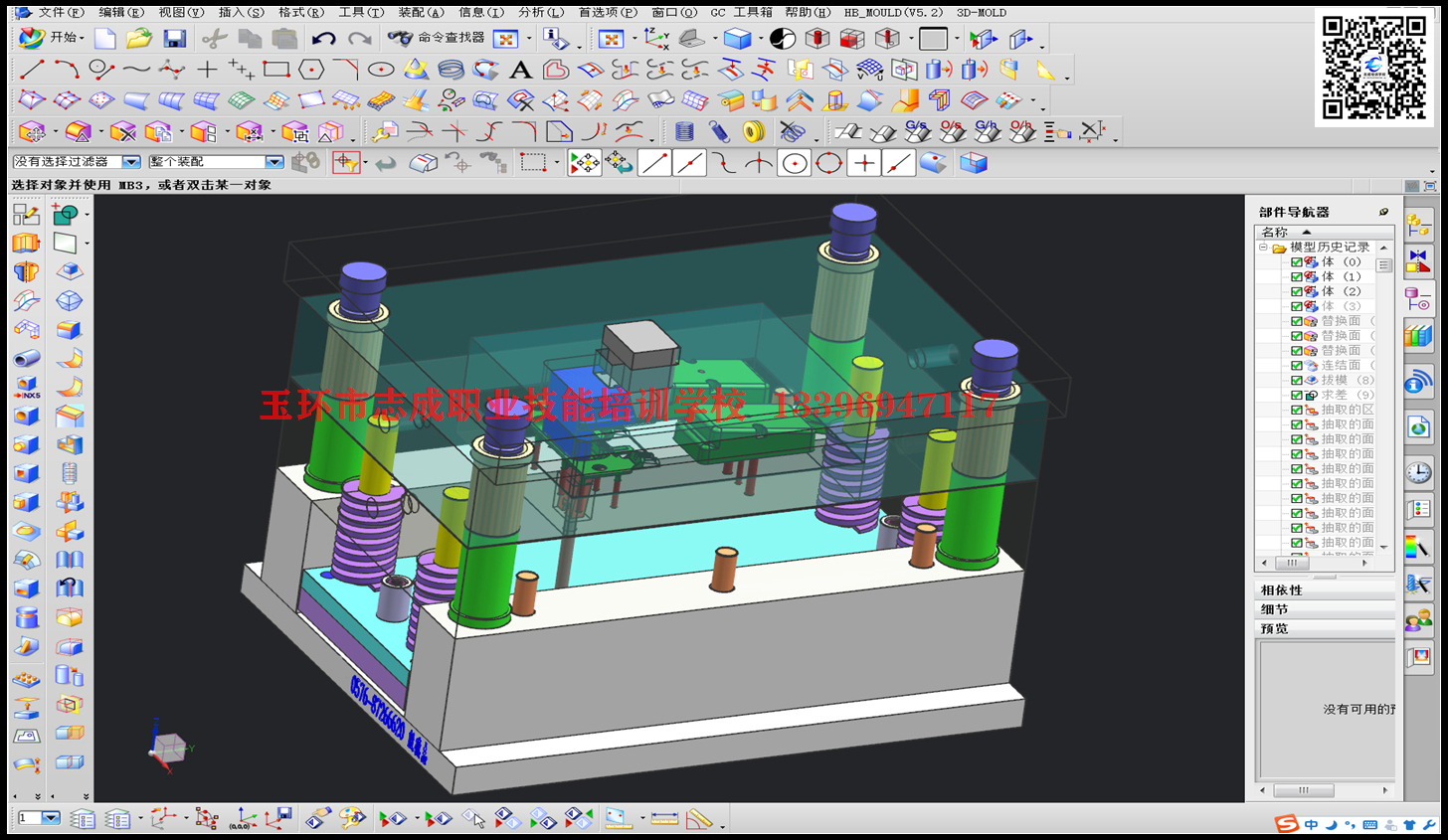Open the 插入(S) menu
The height and width of the screenshot is (840, 1448).
(242, 13)
